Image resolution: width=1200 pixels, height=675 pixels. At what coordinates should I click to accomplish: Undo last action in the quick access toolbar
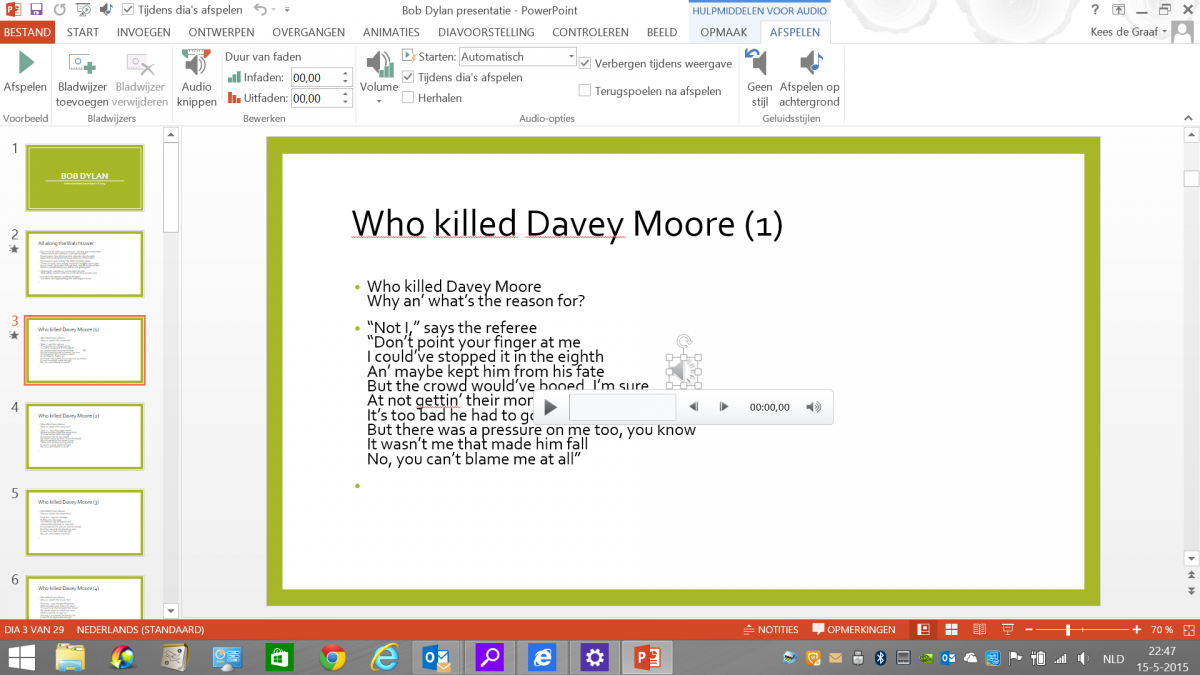(x=259, y=10)
